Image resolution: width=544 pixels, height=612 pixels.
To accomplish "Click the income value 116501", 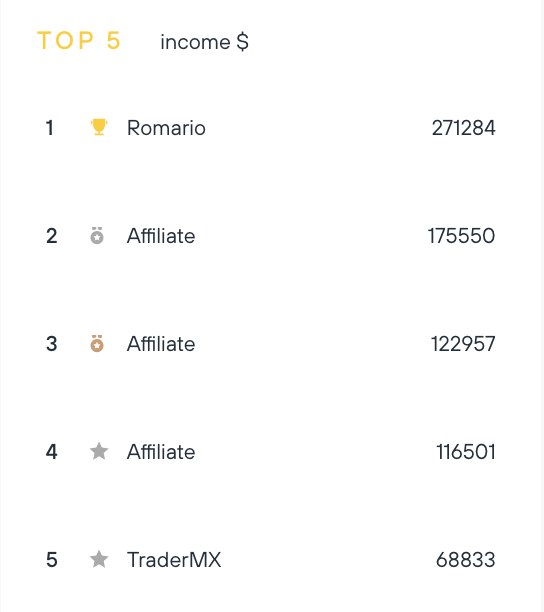I will coord(466,452).
